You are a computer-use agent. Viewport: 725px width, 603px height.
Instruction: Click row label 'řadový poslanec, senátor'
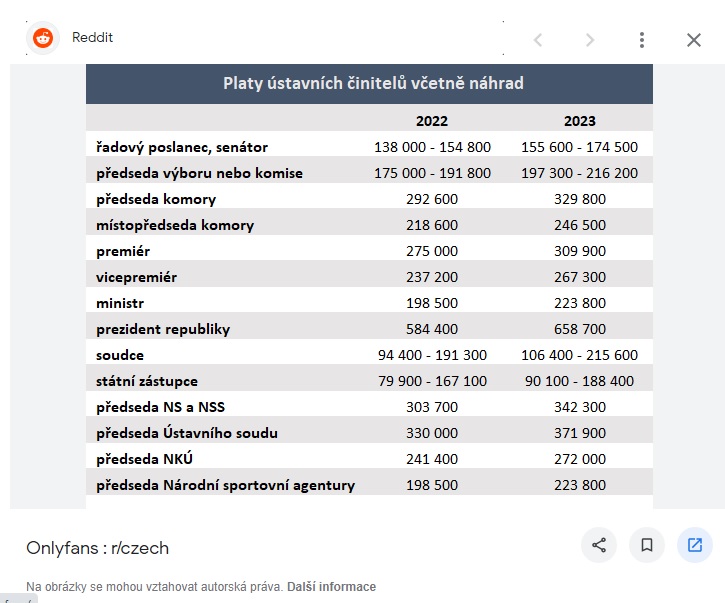[x=182, y=148]
